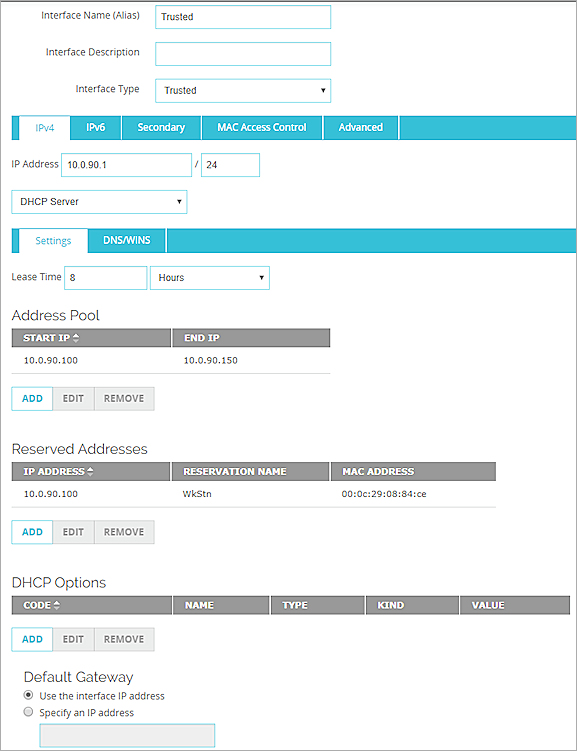Add a new Reserved Address

point(32,532)
